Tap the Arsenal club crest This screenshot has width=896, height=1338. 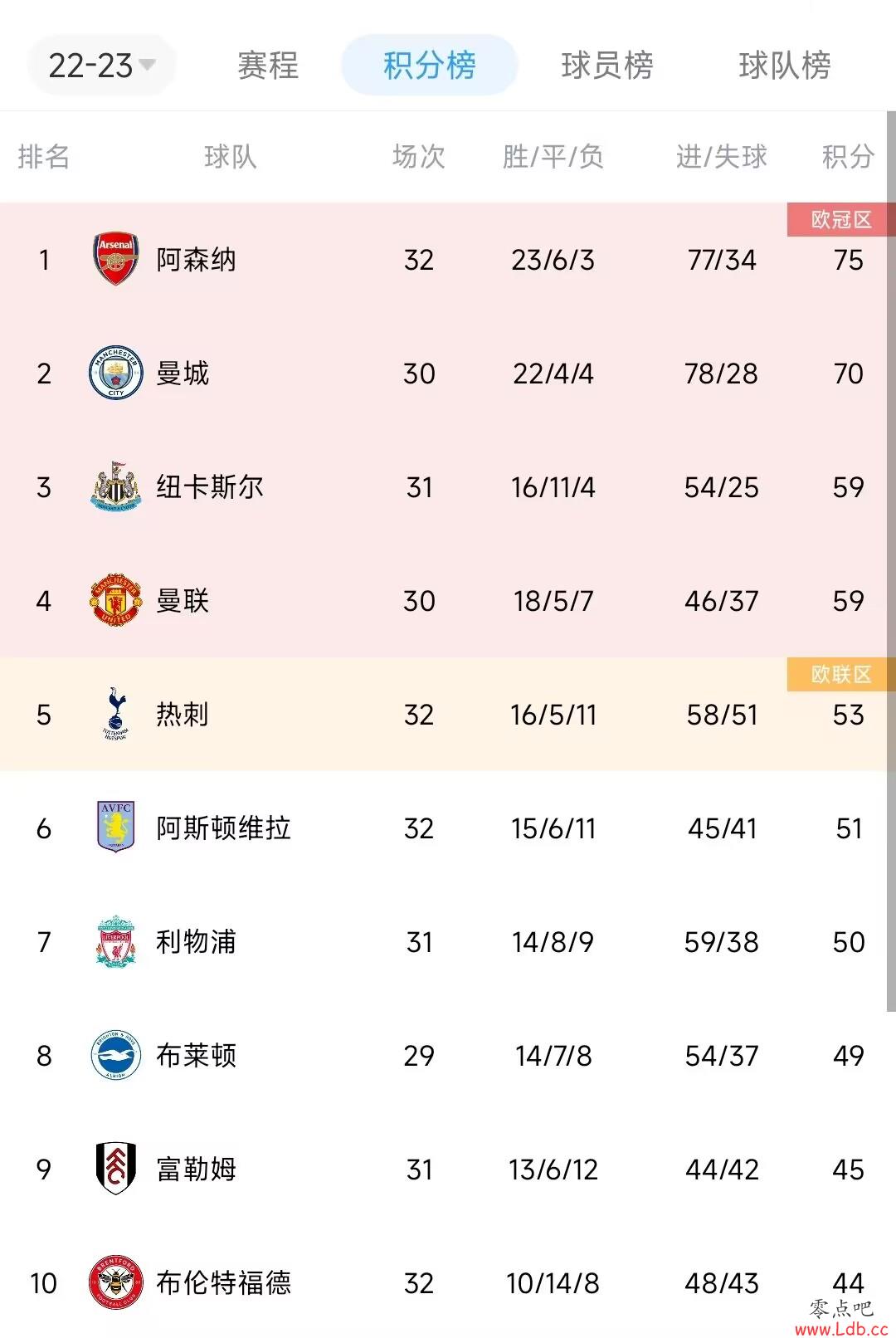click(x=115, y=259)
